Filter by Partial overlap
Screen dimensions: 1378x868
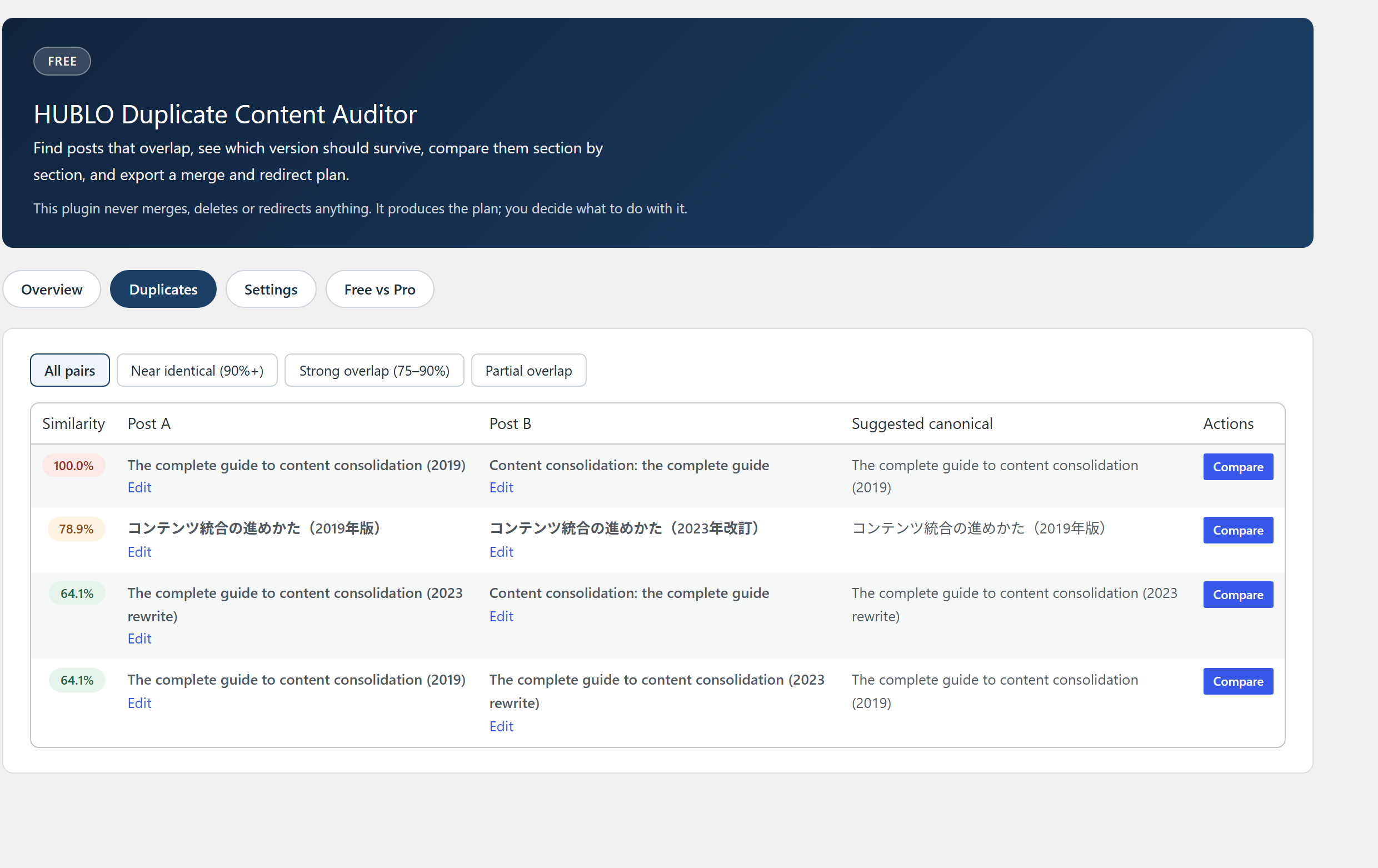(x=529, y=370)
